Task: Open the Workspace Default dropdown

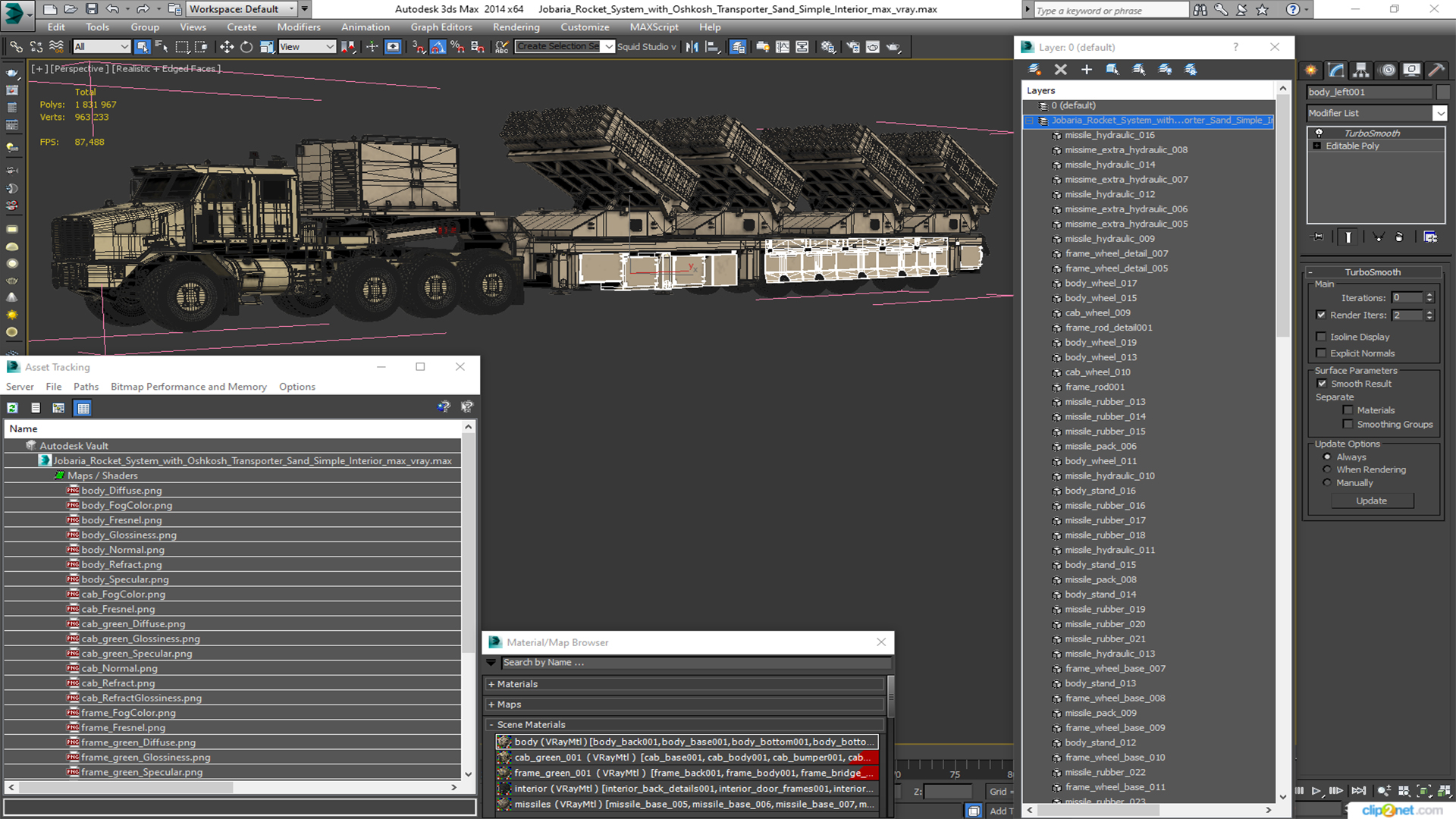Action: pos(243,9)
